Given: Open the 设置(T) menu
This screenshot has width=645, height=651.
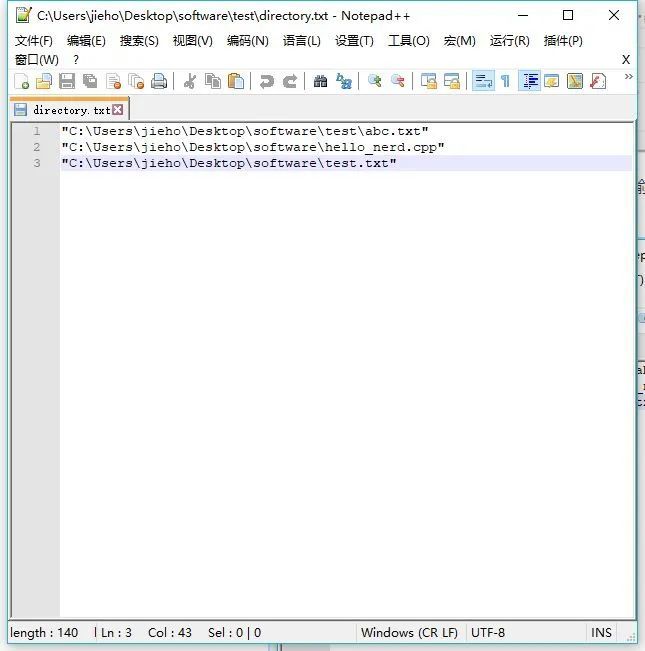Looking at the screenshot, I should pos(354,41).
